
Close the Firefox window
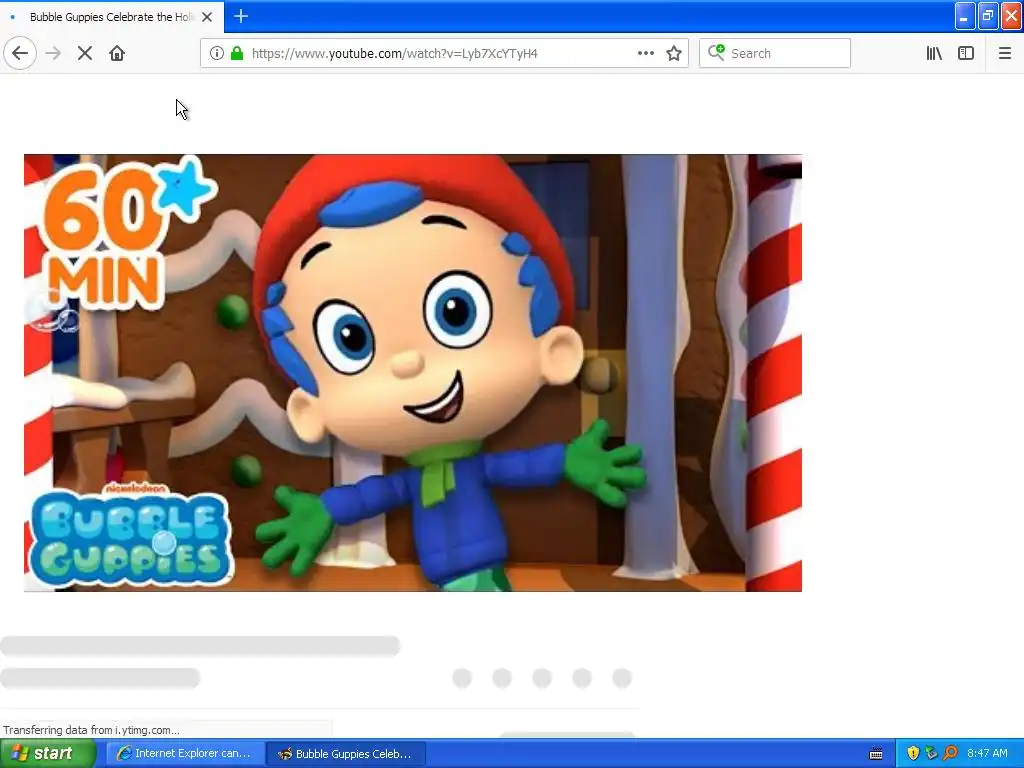pos(1012,16)
